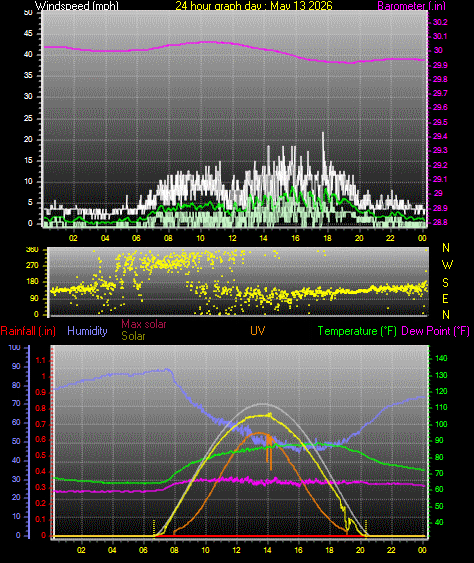Click the "24 hour graph day : May 13 2026" heading
Viewport: 474px width, 563px height.
[254, 5]
